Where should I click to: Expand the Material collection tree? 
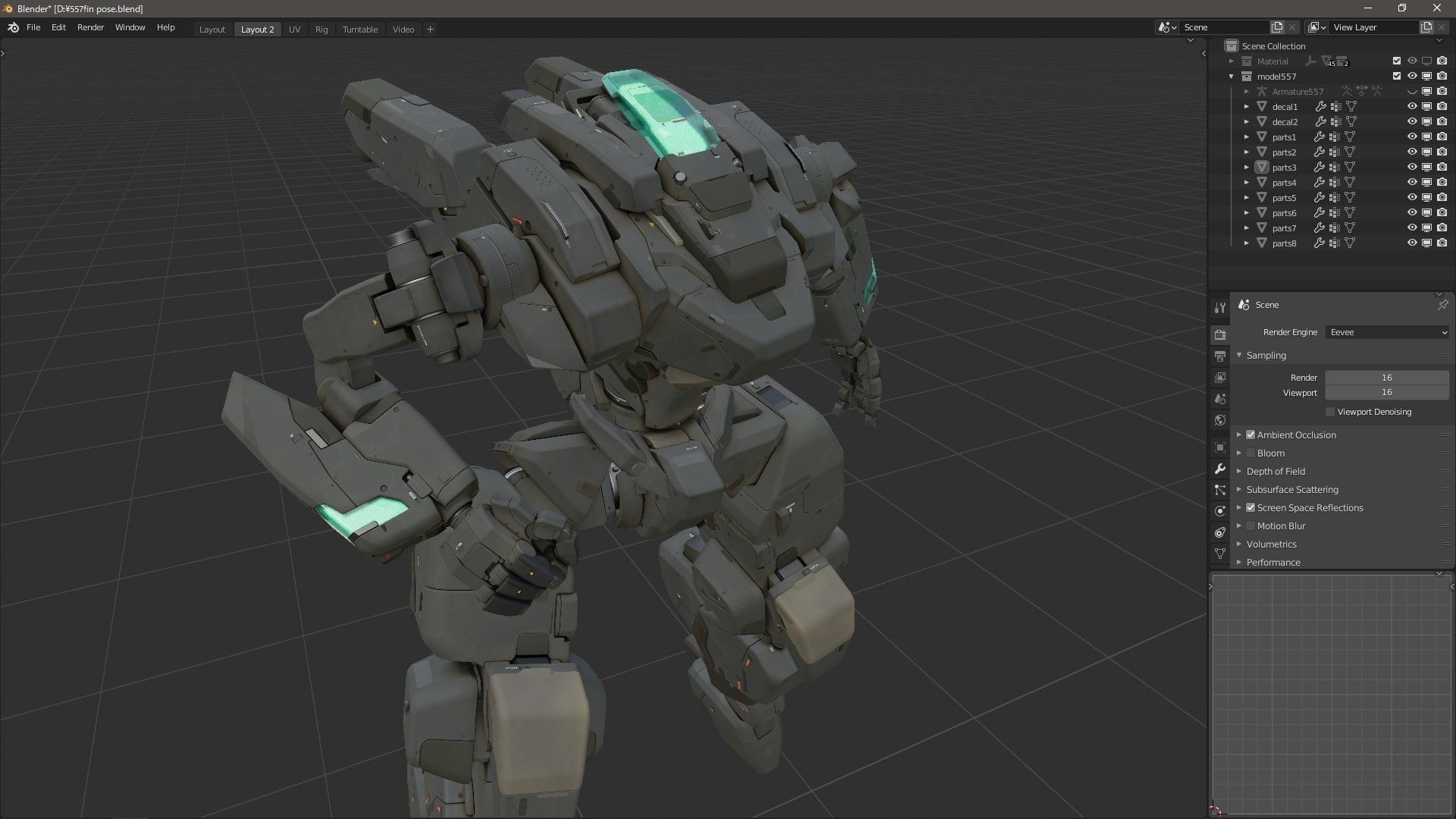(x=1232, y=61)
